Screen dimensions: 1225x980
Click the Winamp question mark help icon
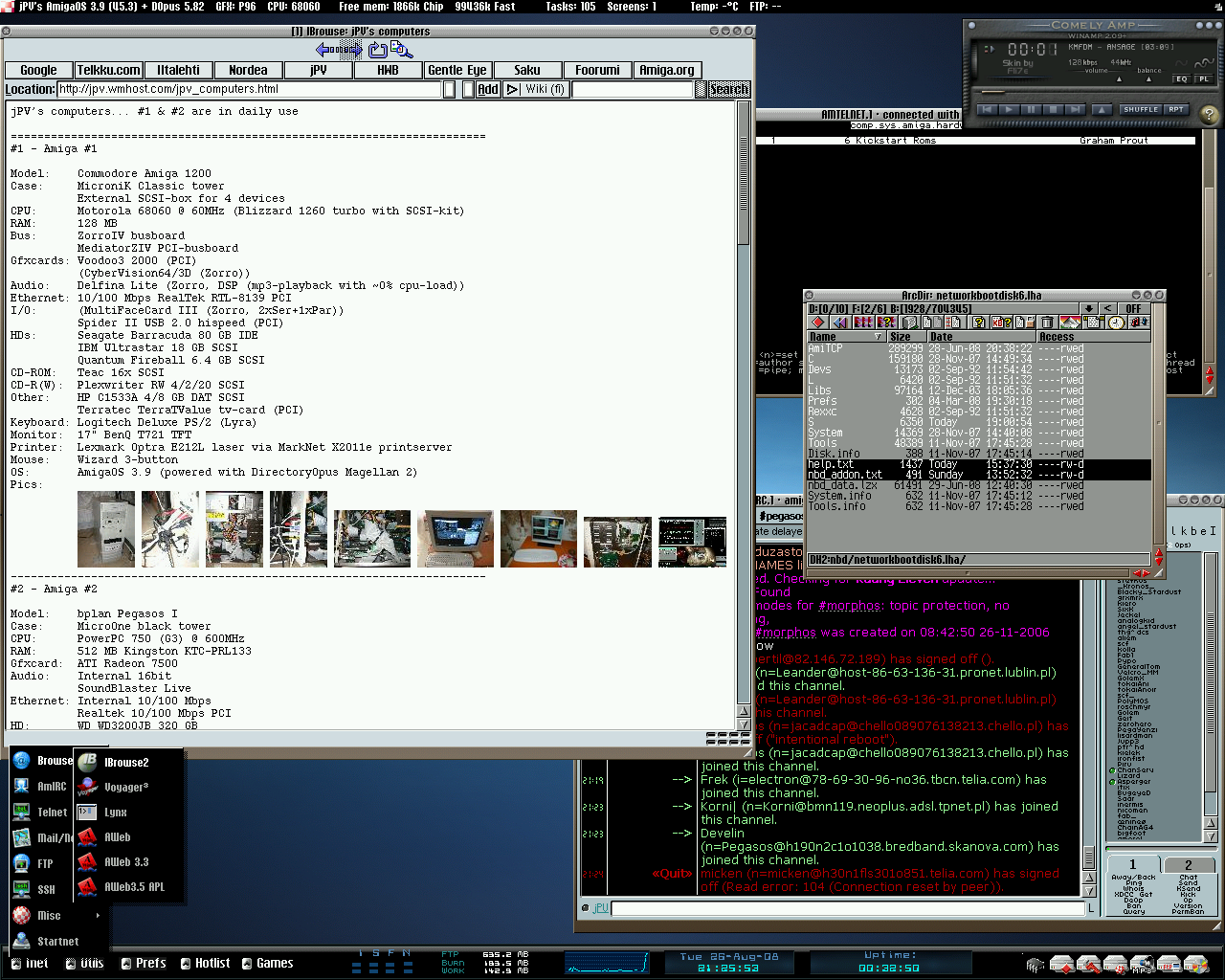pos(1209,115)
